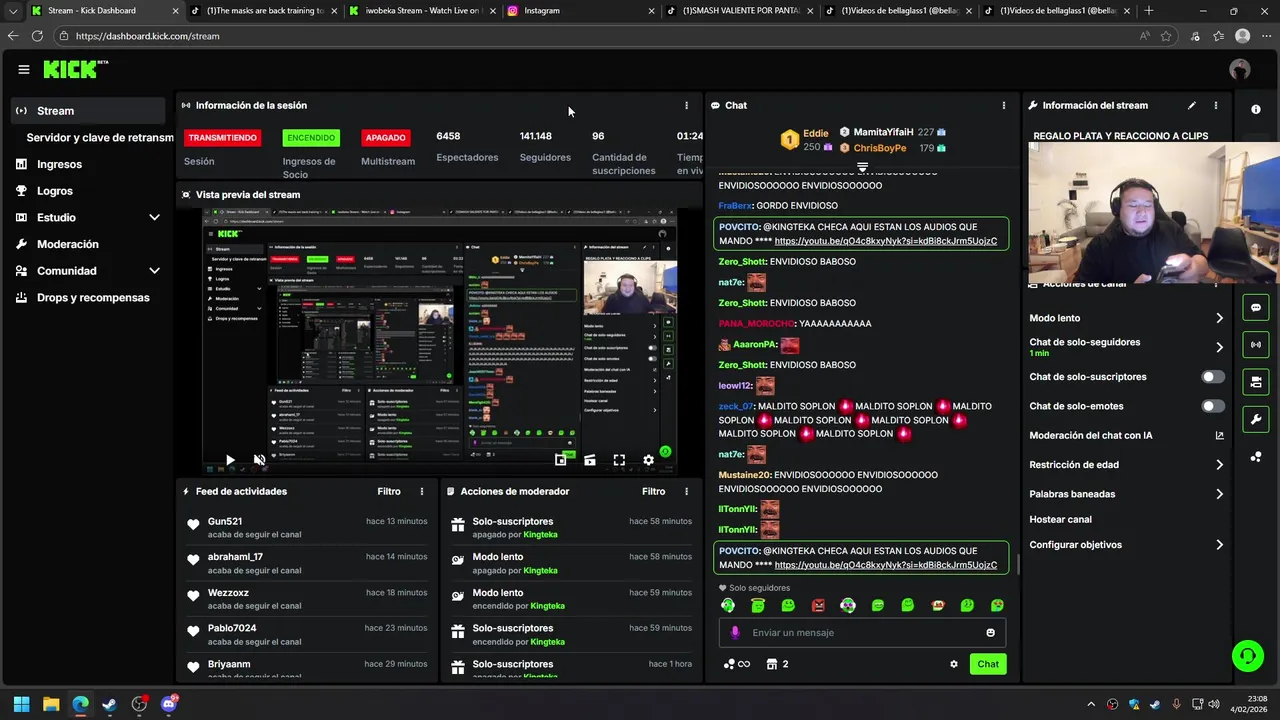Toggle the wrench icon in right rail
The height and width of the screenshot is (720, 1280).
pos(1256,418)
